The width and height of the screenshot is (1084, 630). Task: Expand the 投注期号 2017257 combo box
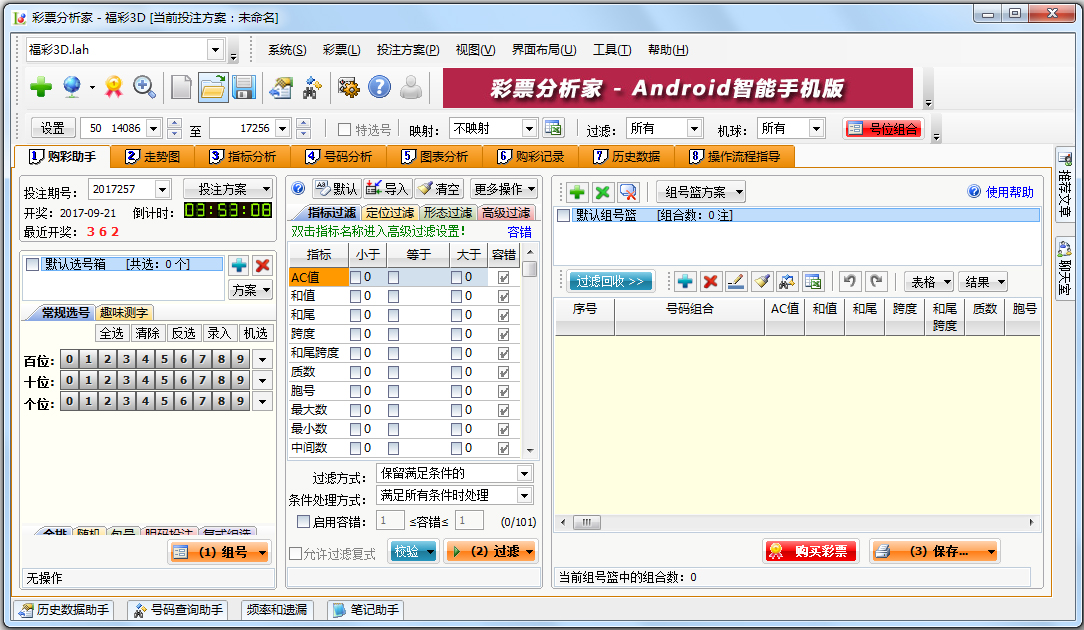[x=161, y=189]
